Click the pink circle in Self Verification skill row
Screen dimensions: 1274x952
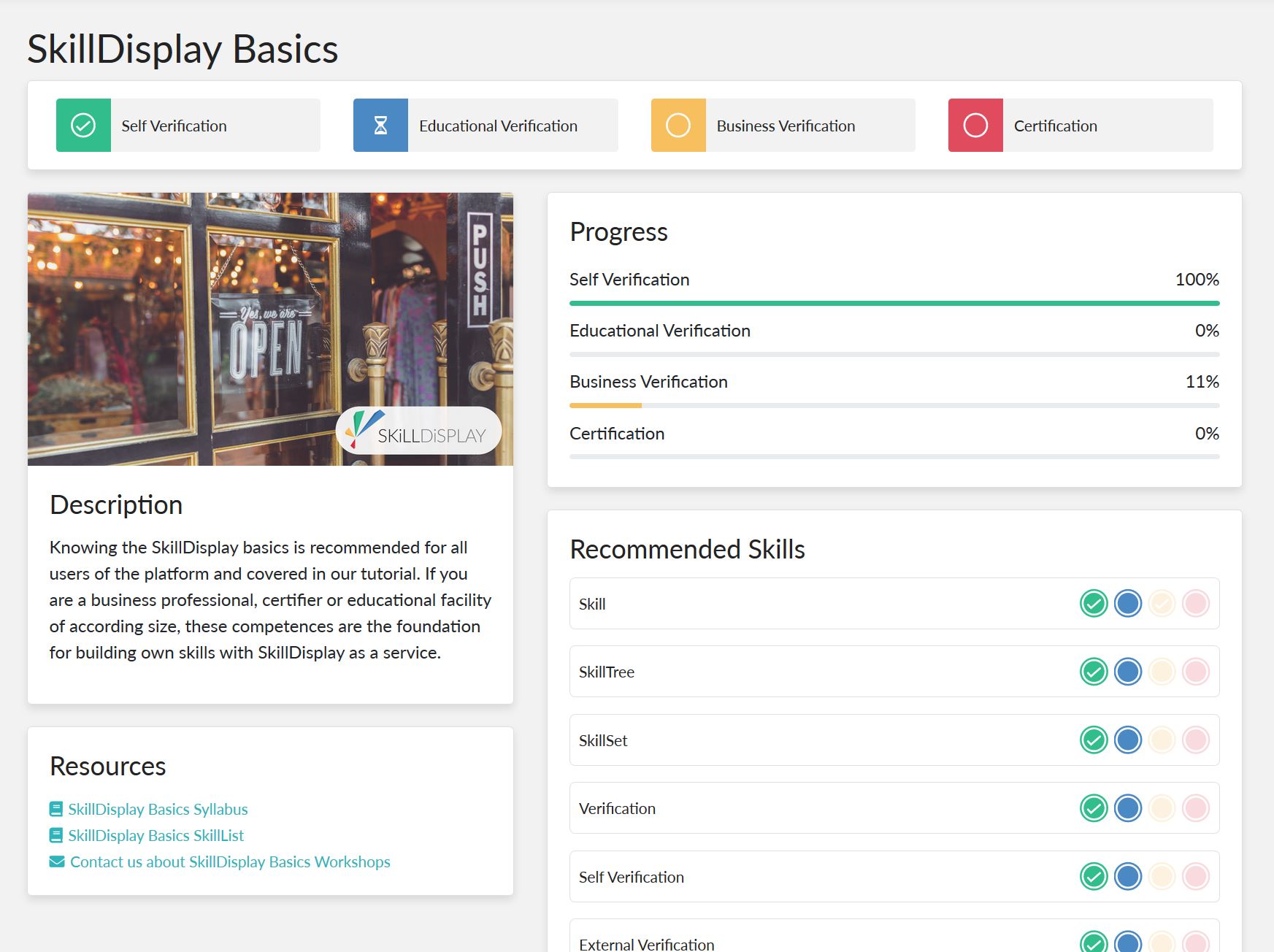1196,877
